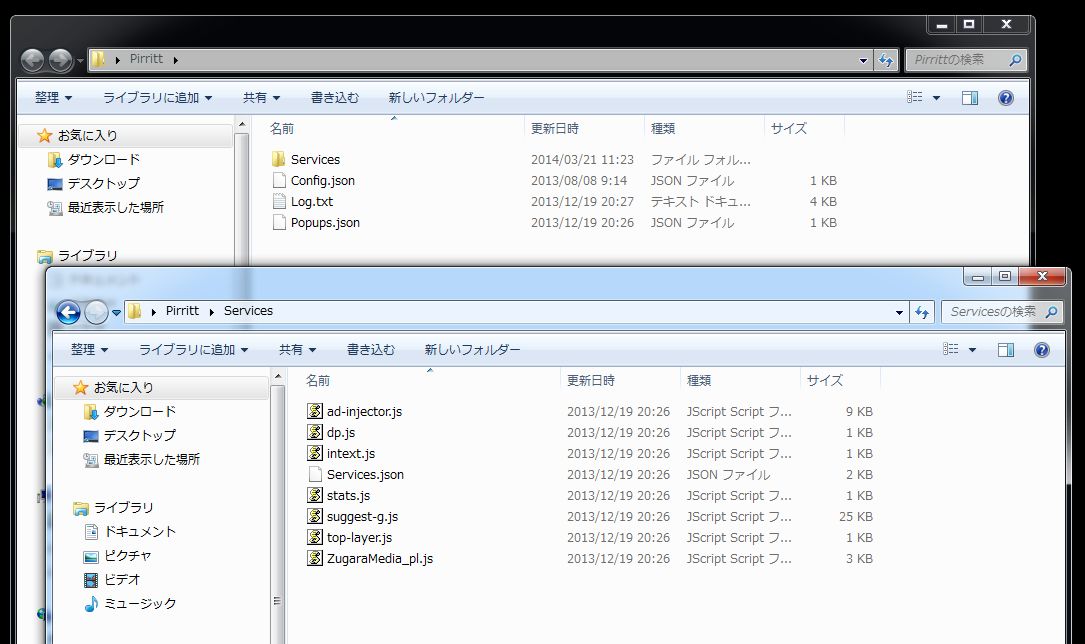Open ad-injector.js file icon in Services window

tap(315, 411)
